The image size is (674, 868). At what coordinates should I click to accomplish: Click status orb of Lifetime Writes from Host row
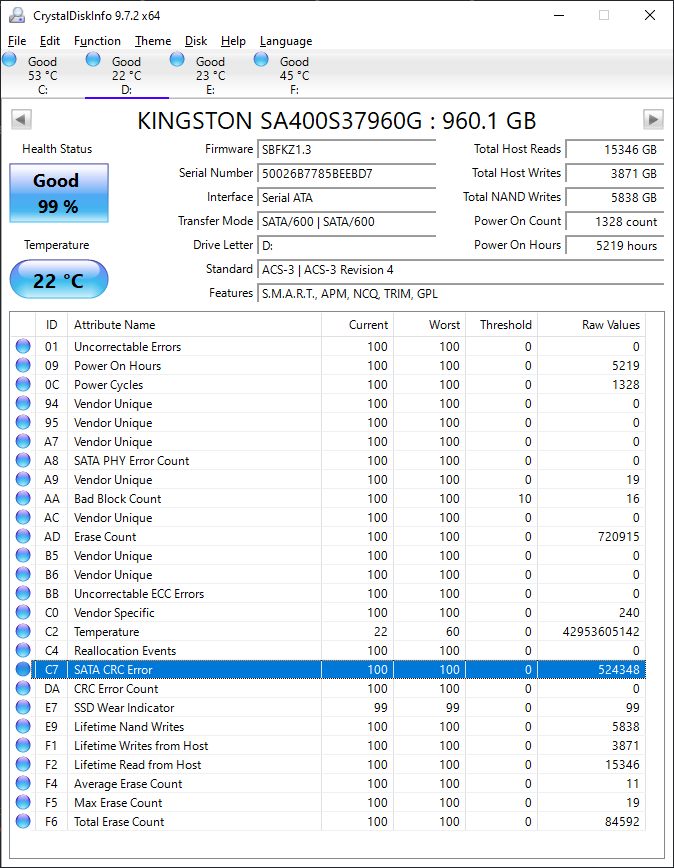point(23,745)
